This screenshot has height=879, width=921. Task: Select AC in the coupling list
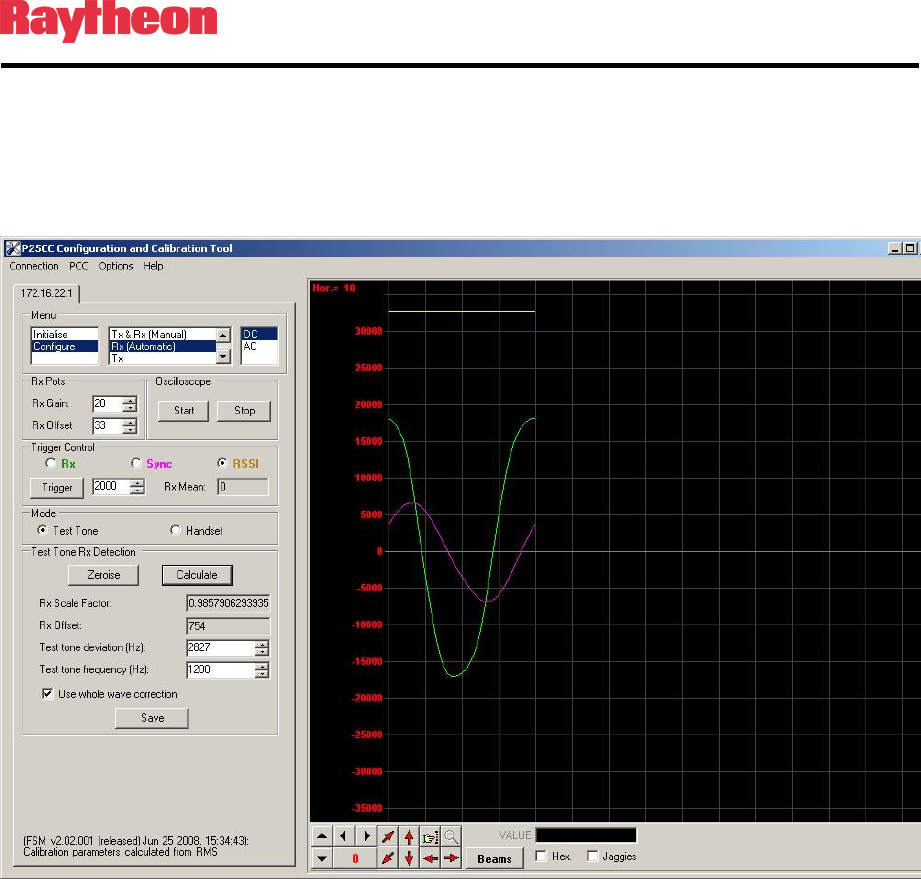point(251,346)
